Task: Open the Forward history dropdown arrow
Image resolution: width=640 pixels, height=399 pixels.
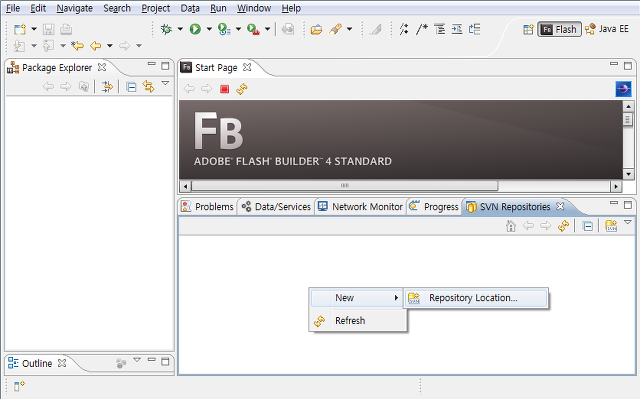Action: (139, 46)
